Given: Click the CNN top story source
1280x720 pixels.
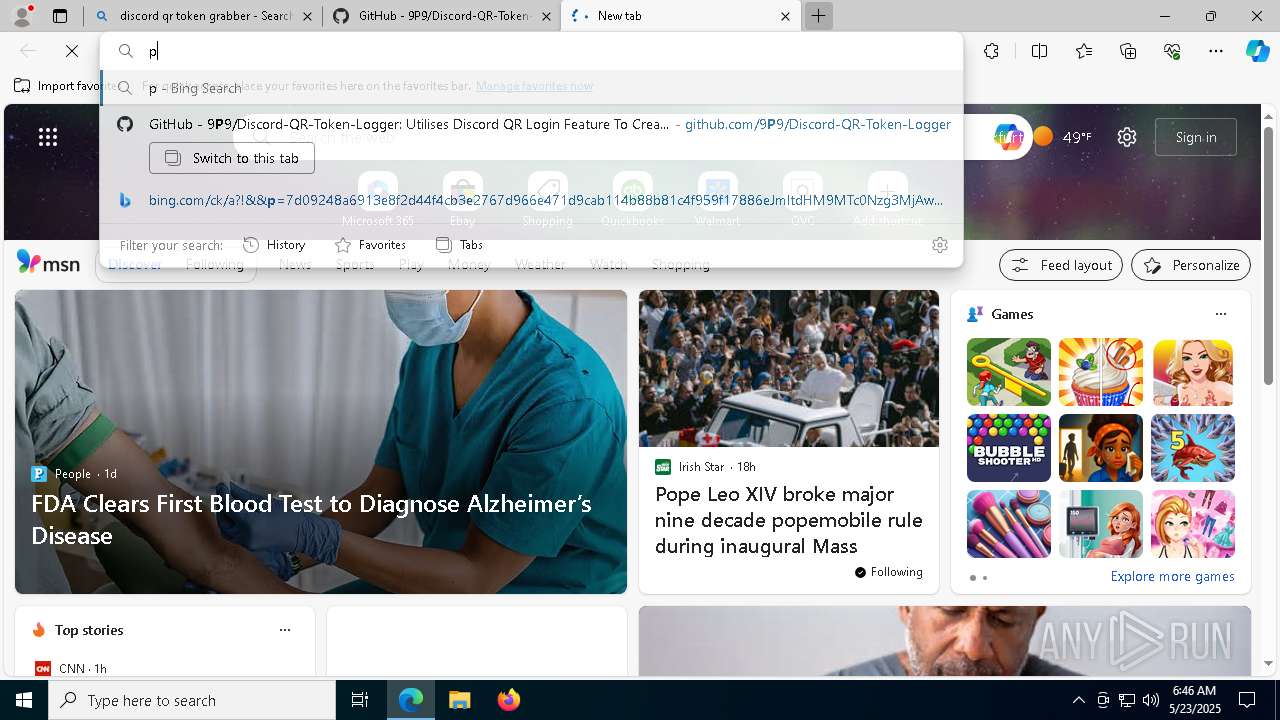Looking at the screenshot, I should click(71, 668).
